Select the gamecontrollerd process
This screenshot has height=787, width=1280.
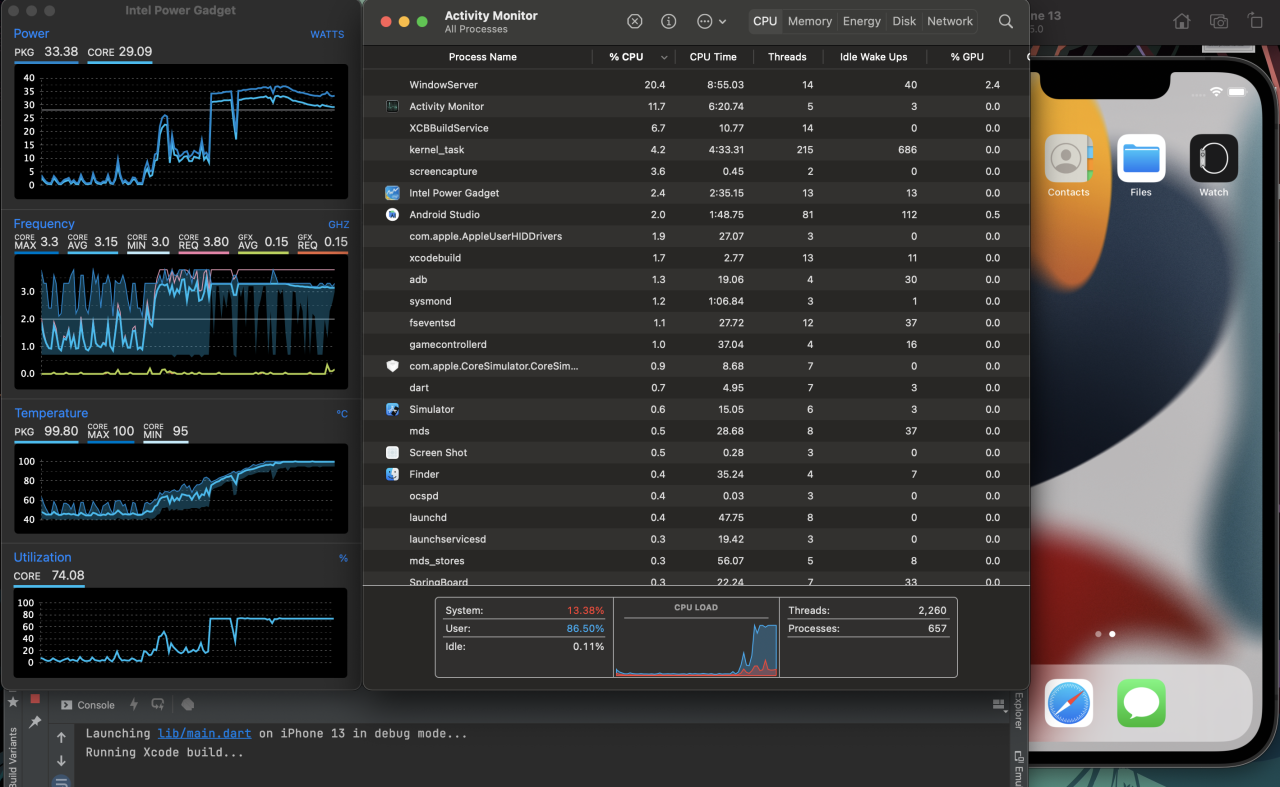(x=696, y=345)
